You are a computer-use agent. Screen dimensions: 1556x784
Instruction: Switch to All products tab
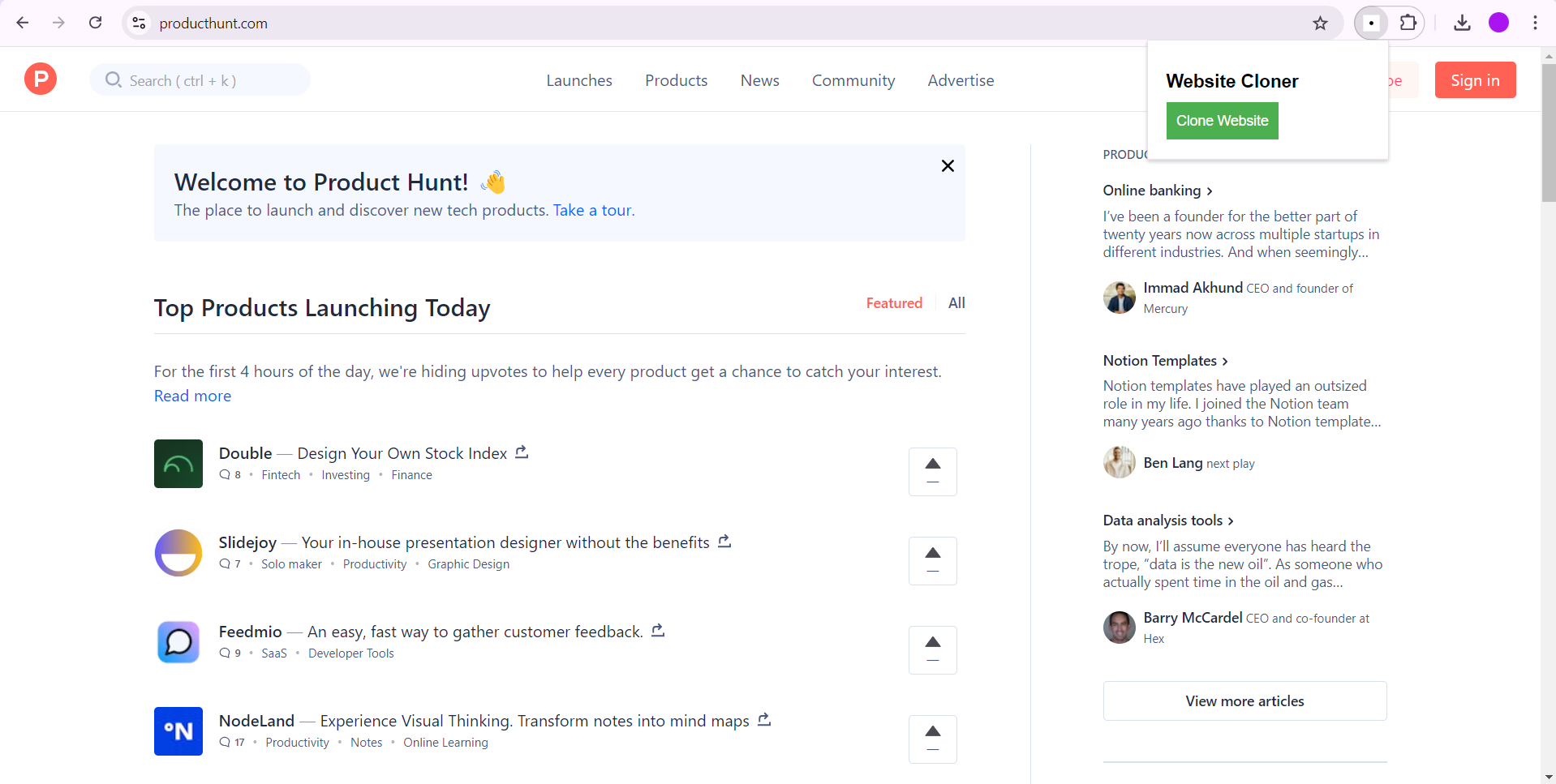click(x=956, y=303)
